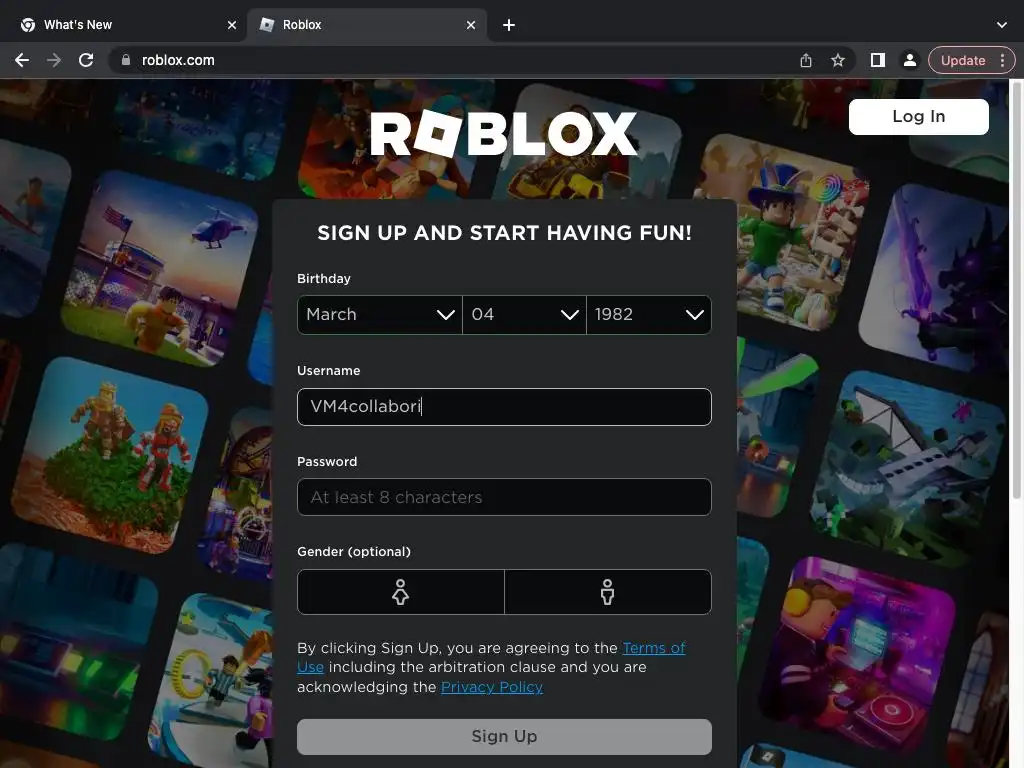Select the Roblox browser tab
The image size is (1024, 768).
[x=367, y=25]
